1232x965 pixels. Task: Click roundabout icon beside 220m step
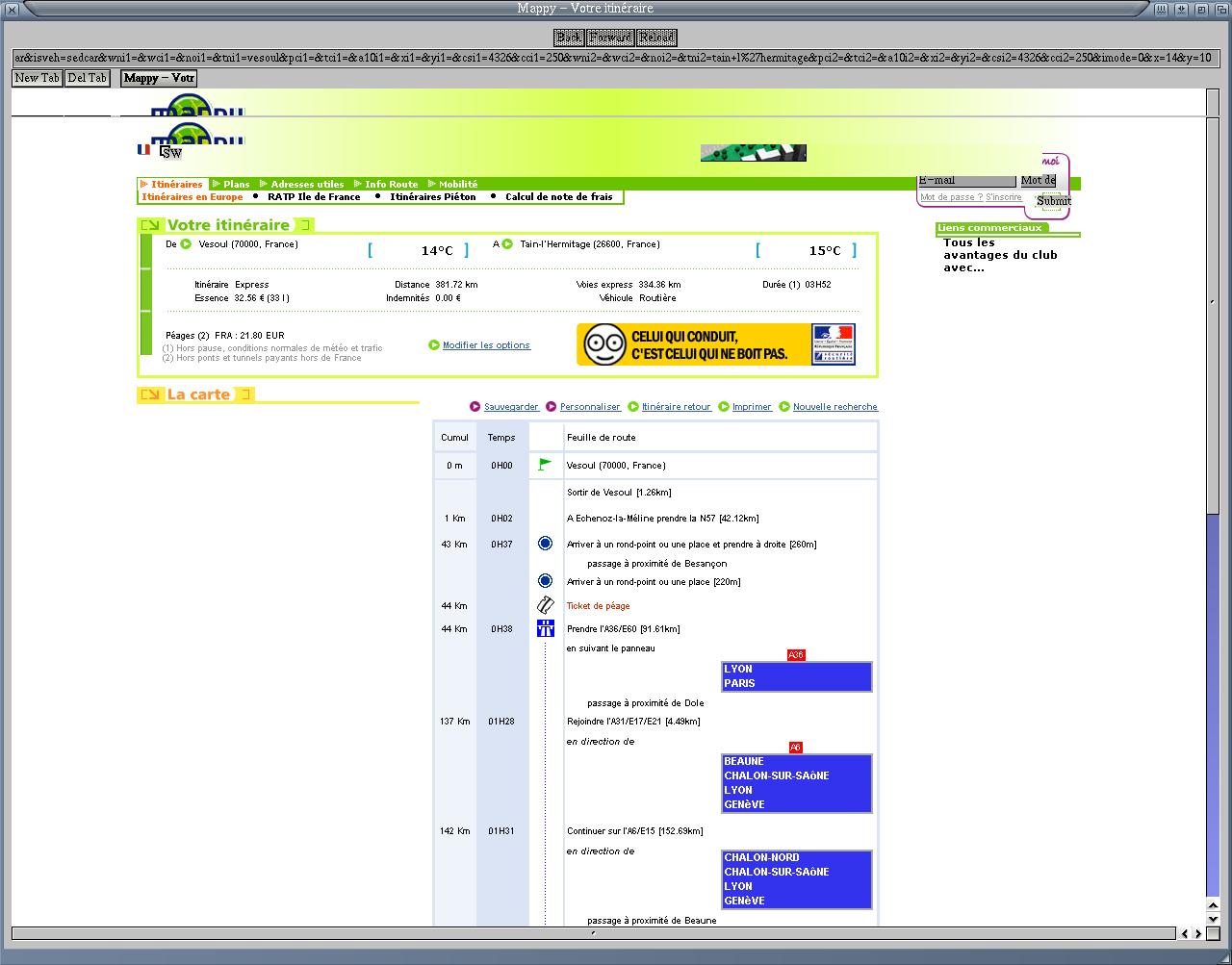(545, 581)
